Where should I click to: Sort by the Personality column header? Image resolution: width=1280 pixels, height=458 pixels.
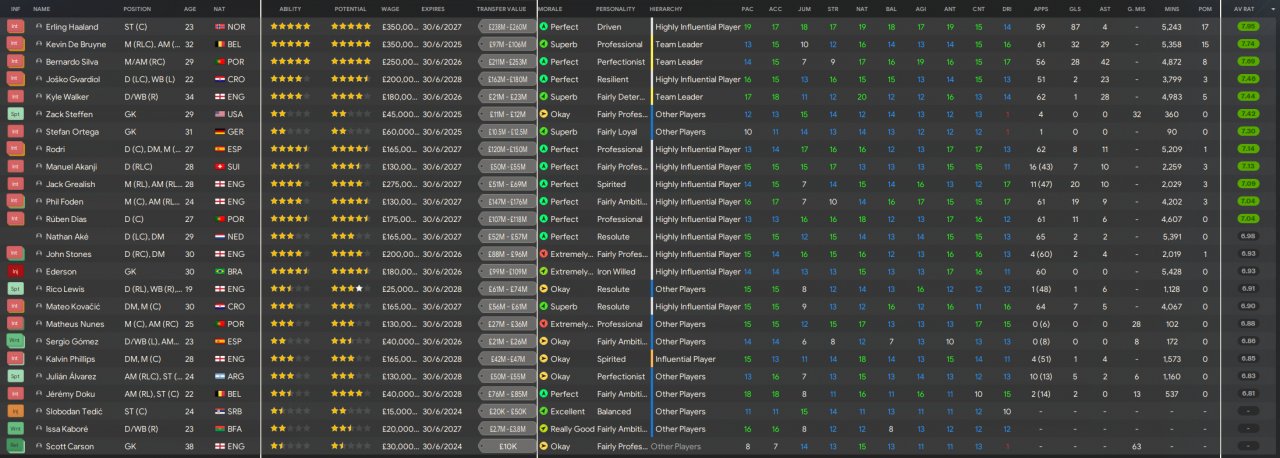click(615, 8)
